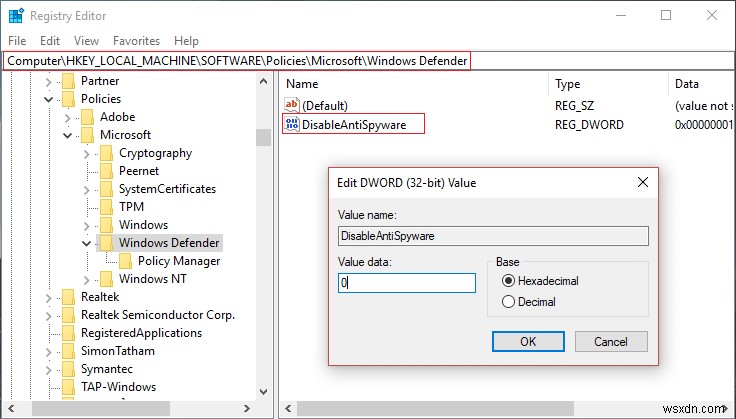
Task: Click the Cryptography folder icon
Action: (x=106, y=153)
